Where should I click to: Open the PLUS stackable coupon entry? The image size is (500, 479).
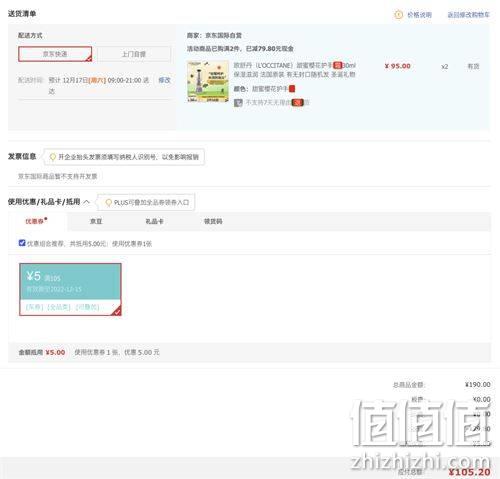pos(151,202)
